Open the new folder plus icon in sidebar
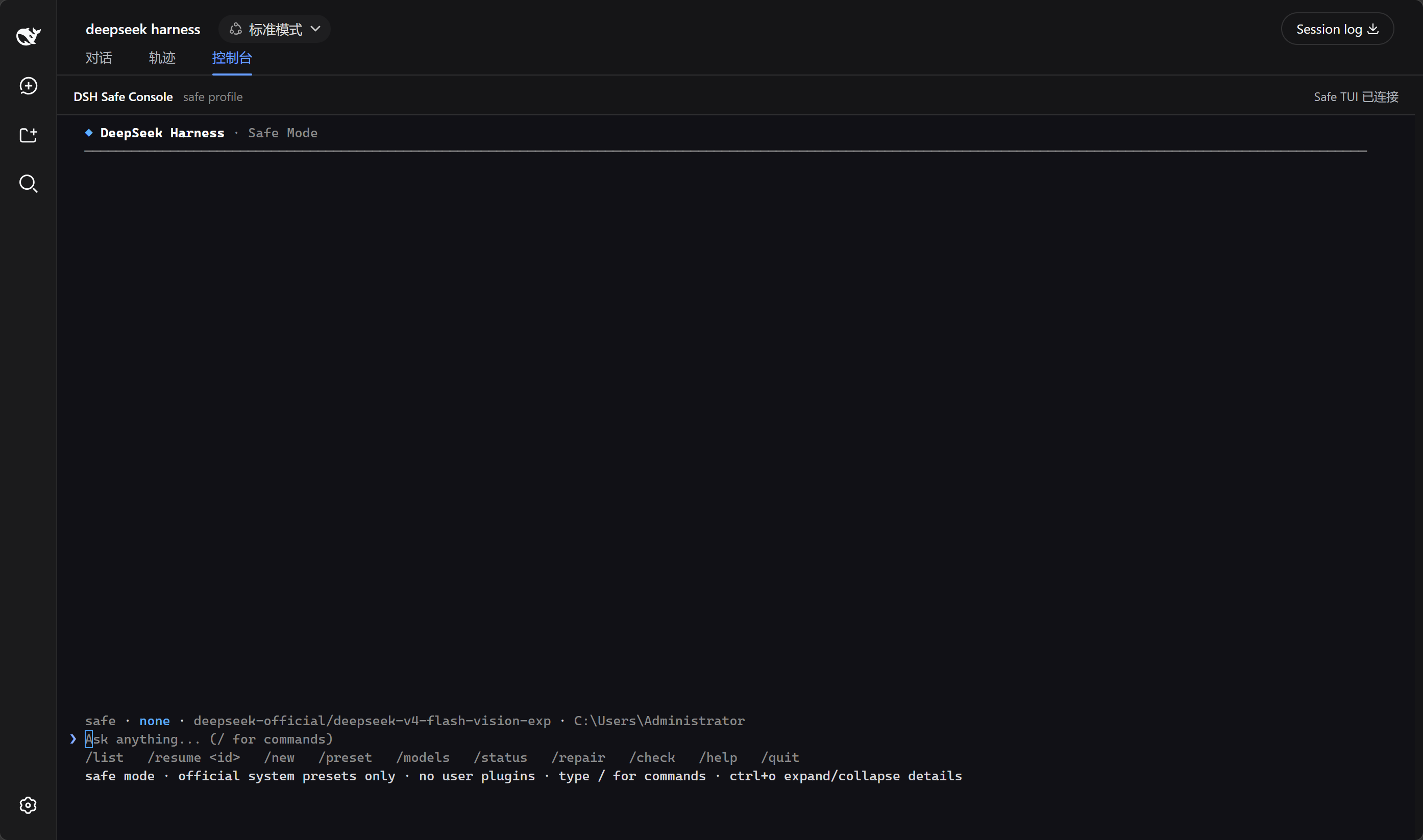The width and height of the screenshot is (1423, 840). [x=28, y=135]
